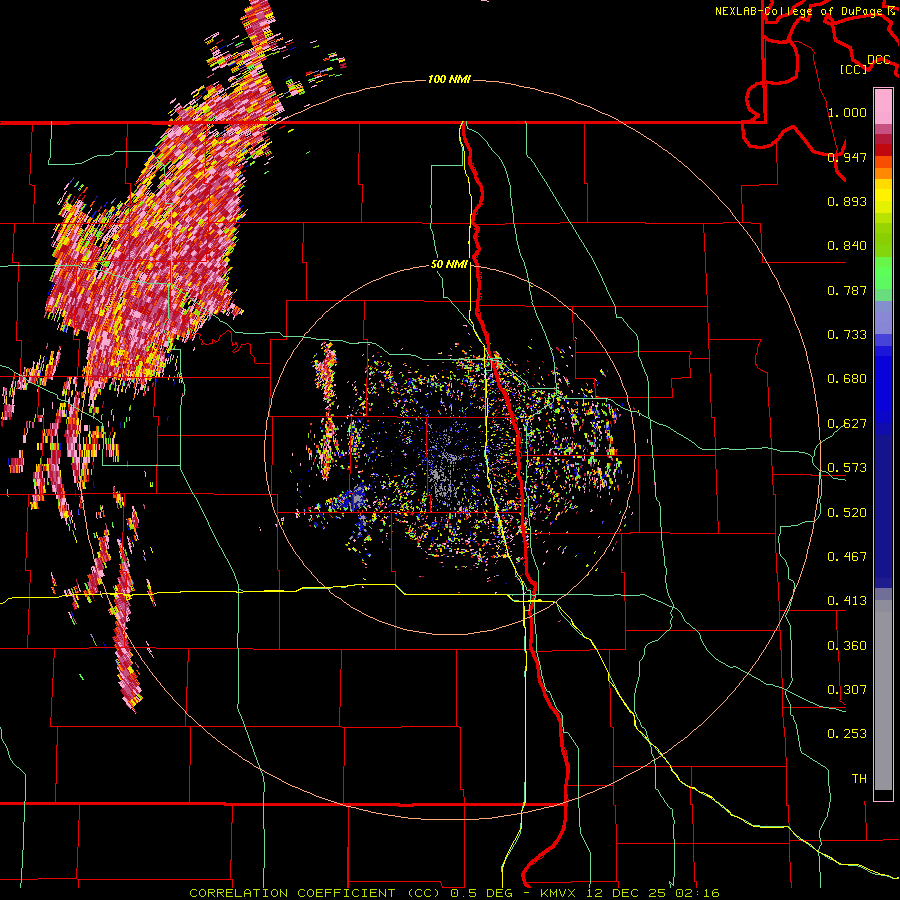Click the [CC] legend unit label

pyautogui.click(x=854, y=69)
